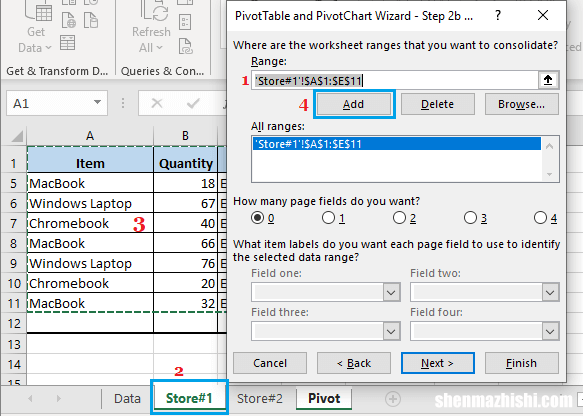583x416 pixels.
Task: Switch to the Data sheet tab
Action: point(127,399)
